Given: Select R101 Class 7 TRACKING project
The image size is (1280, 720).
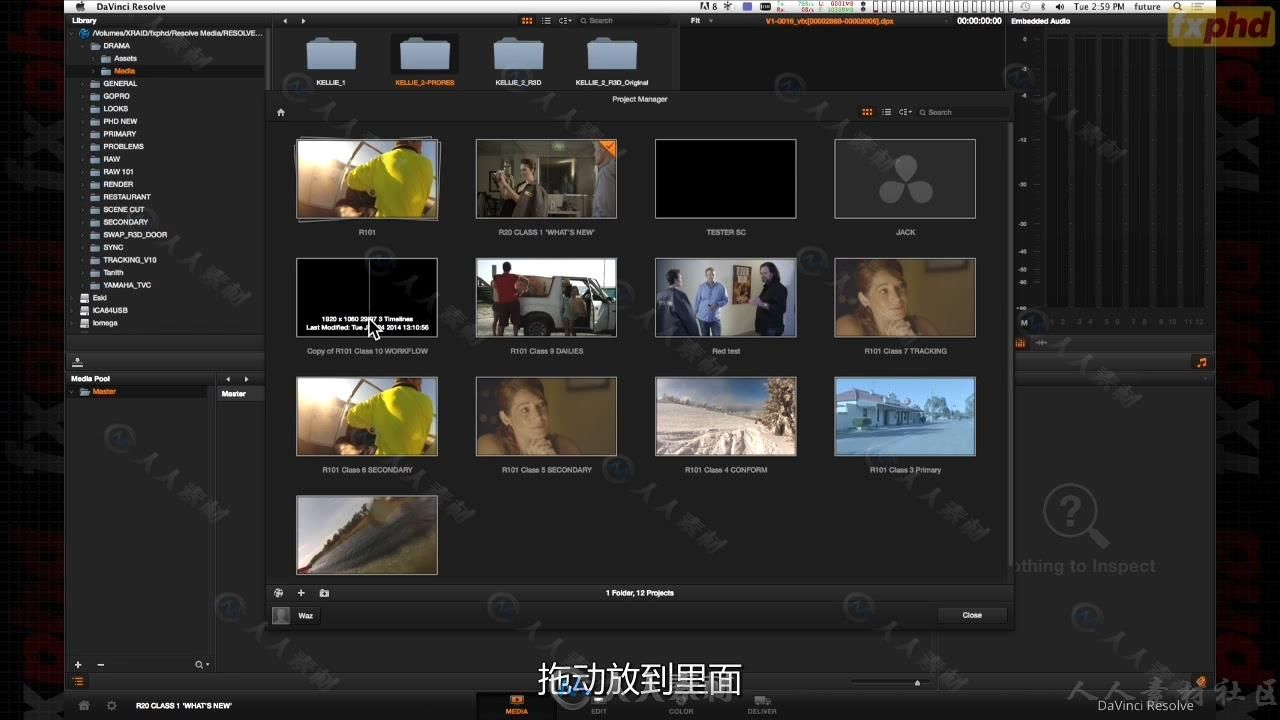Looking at the screenshot, I should (905, 297).
